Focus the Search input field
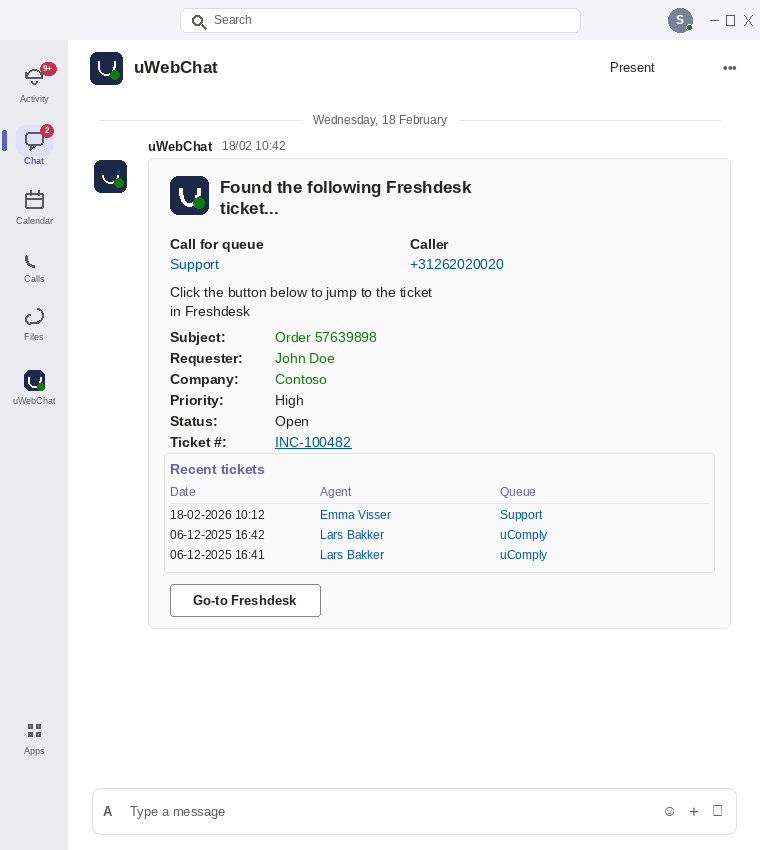Image resolution: width=760 pixels, height=850 pixels. [381, 21]
